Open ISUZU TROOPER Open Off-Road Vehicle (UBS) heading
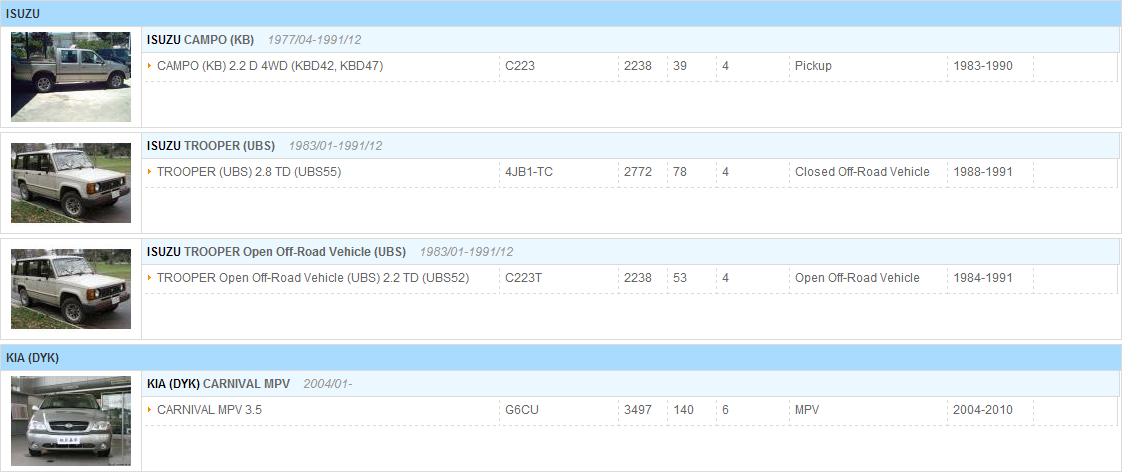This screenshot has height=475, width=1127. click(x=276, y=252)
